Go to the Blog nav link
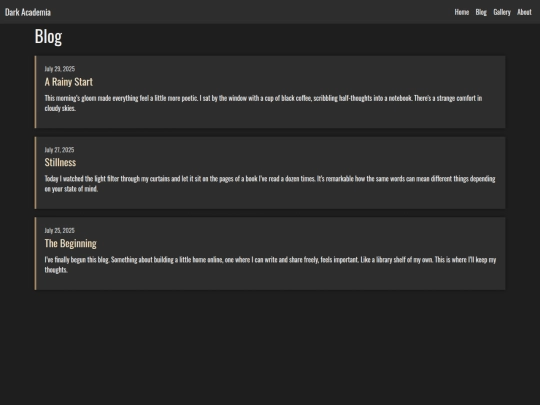 (x=481, y=12)
